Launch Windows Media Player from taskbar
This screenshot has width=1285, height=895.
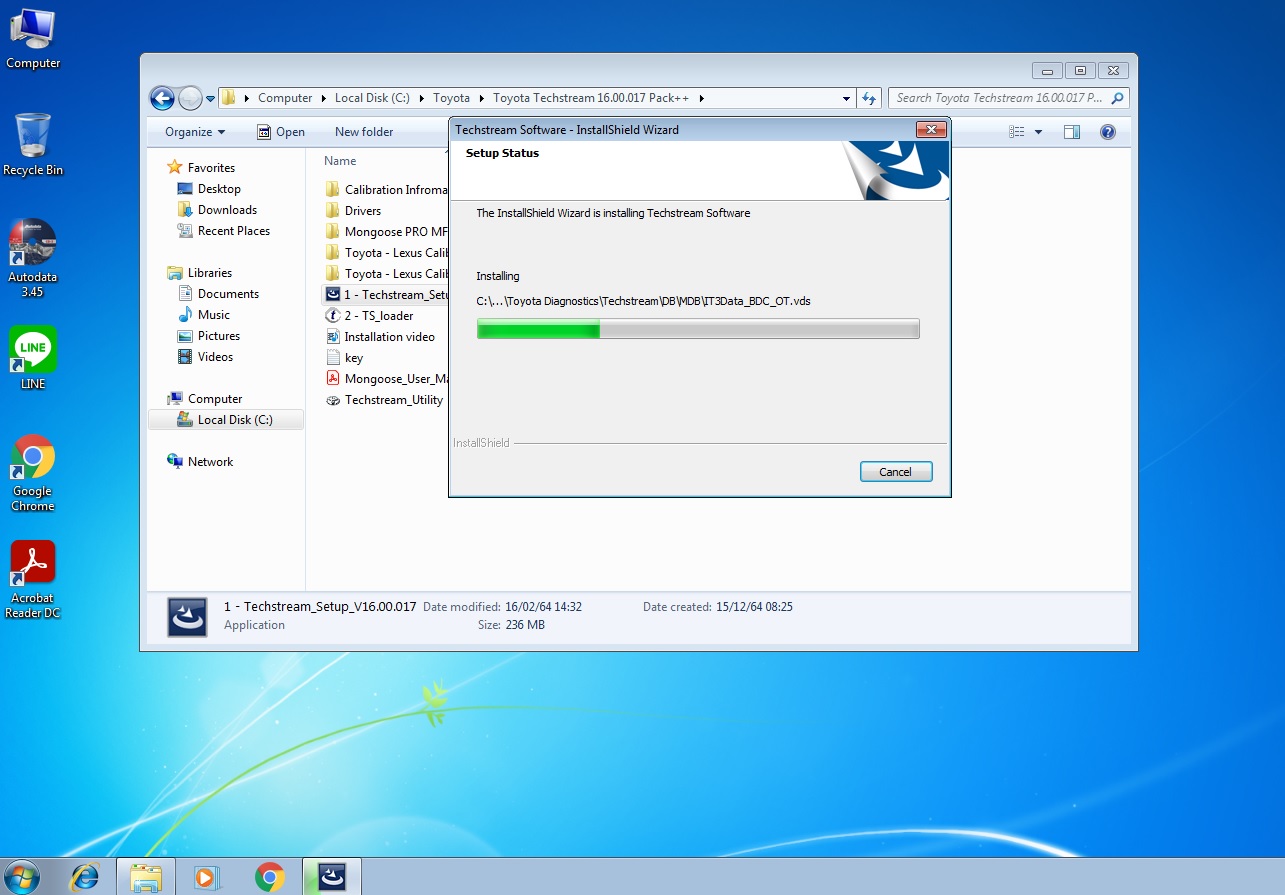click(x=207, y=876)
